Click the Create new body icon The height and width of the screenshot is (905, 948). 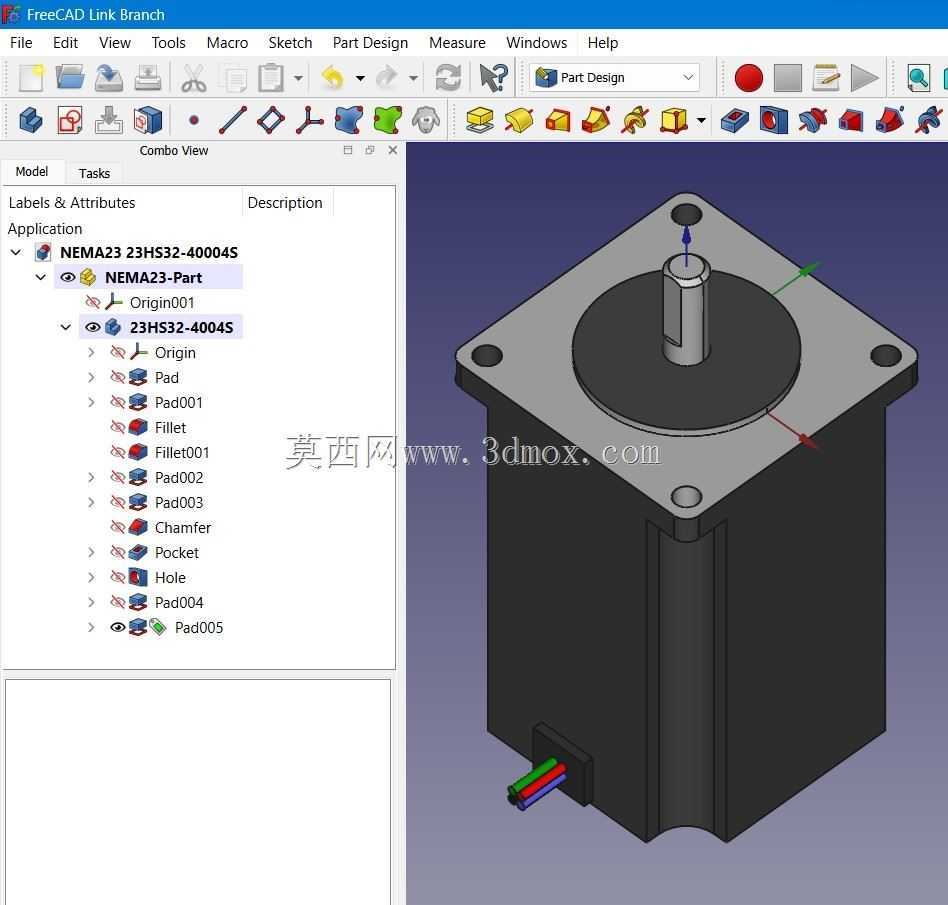[x=31, y=120]
